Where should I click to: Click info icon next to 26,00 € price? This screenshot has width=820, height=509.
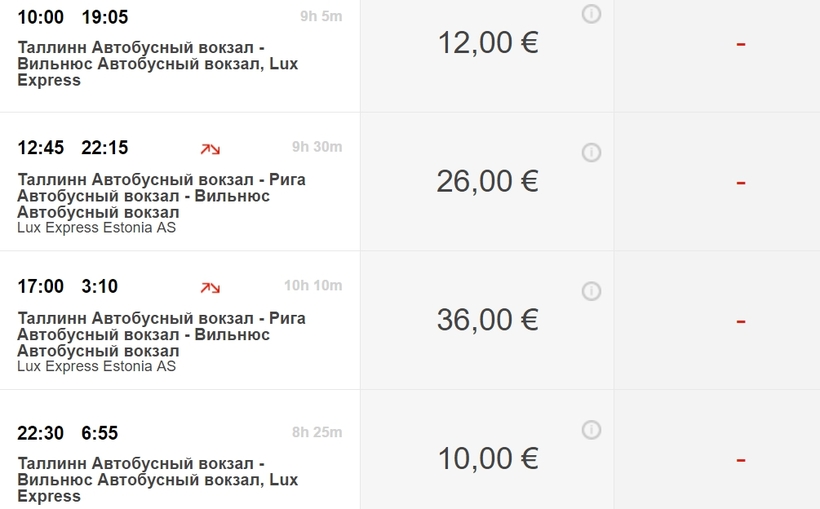[x=591, y=152]
